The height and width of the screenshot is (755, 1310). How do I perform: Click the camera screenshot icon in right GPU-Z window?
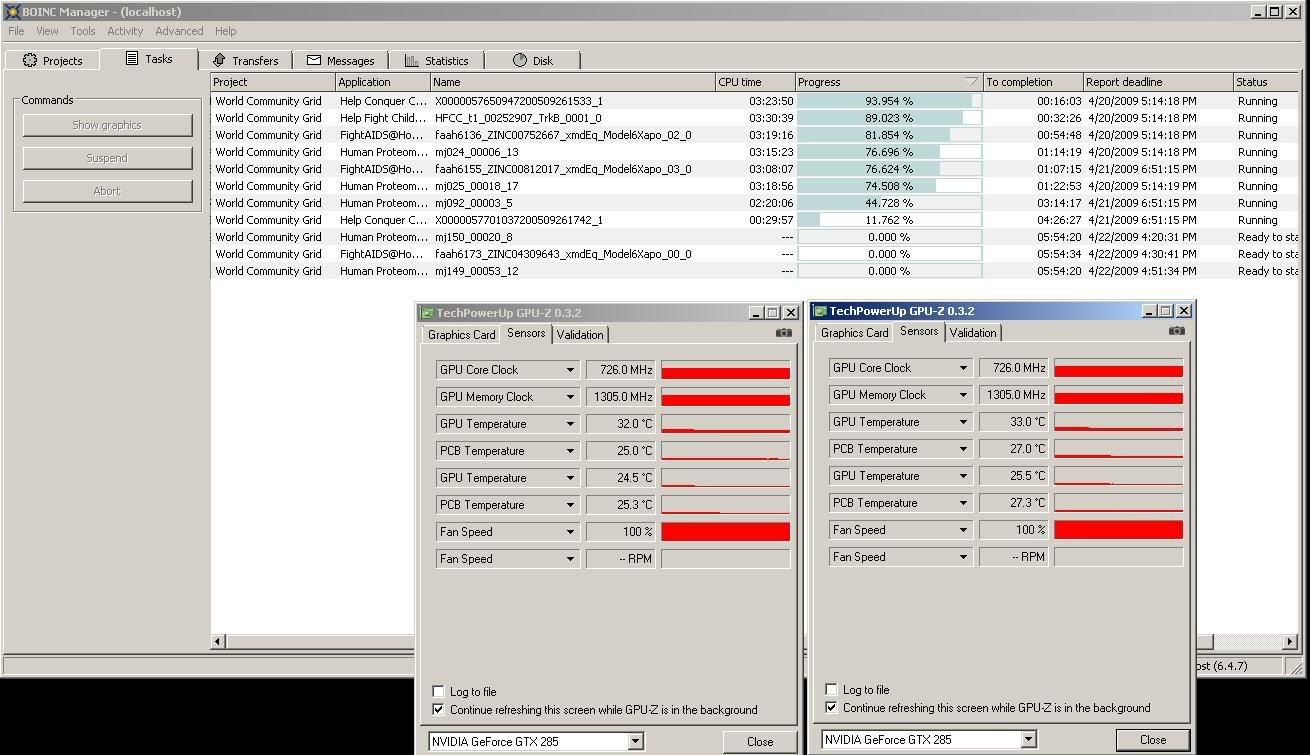point(1176,331)
